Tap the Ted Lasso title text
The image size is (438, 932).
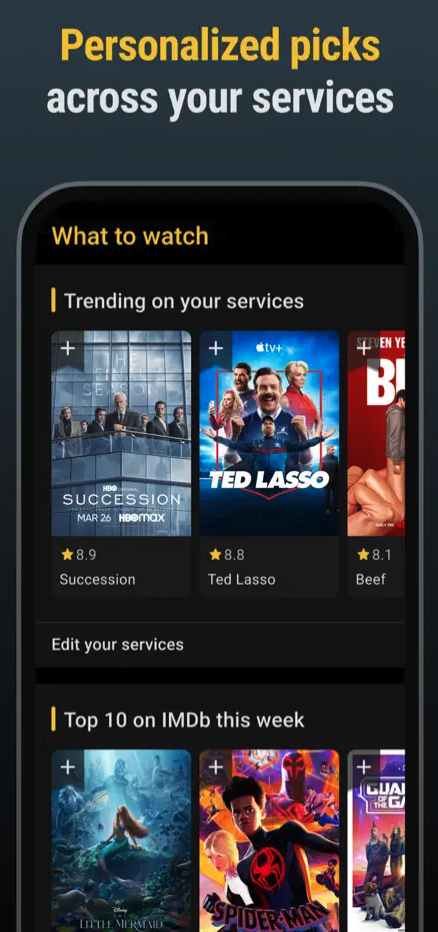tap(241, 580)
